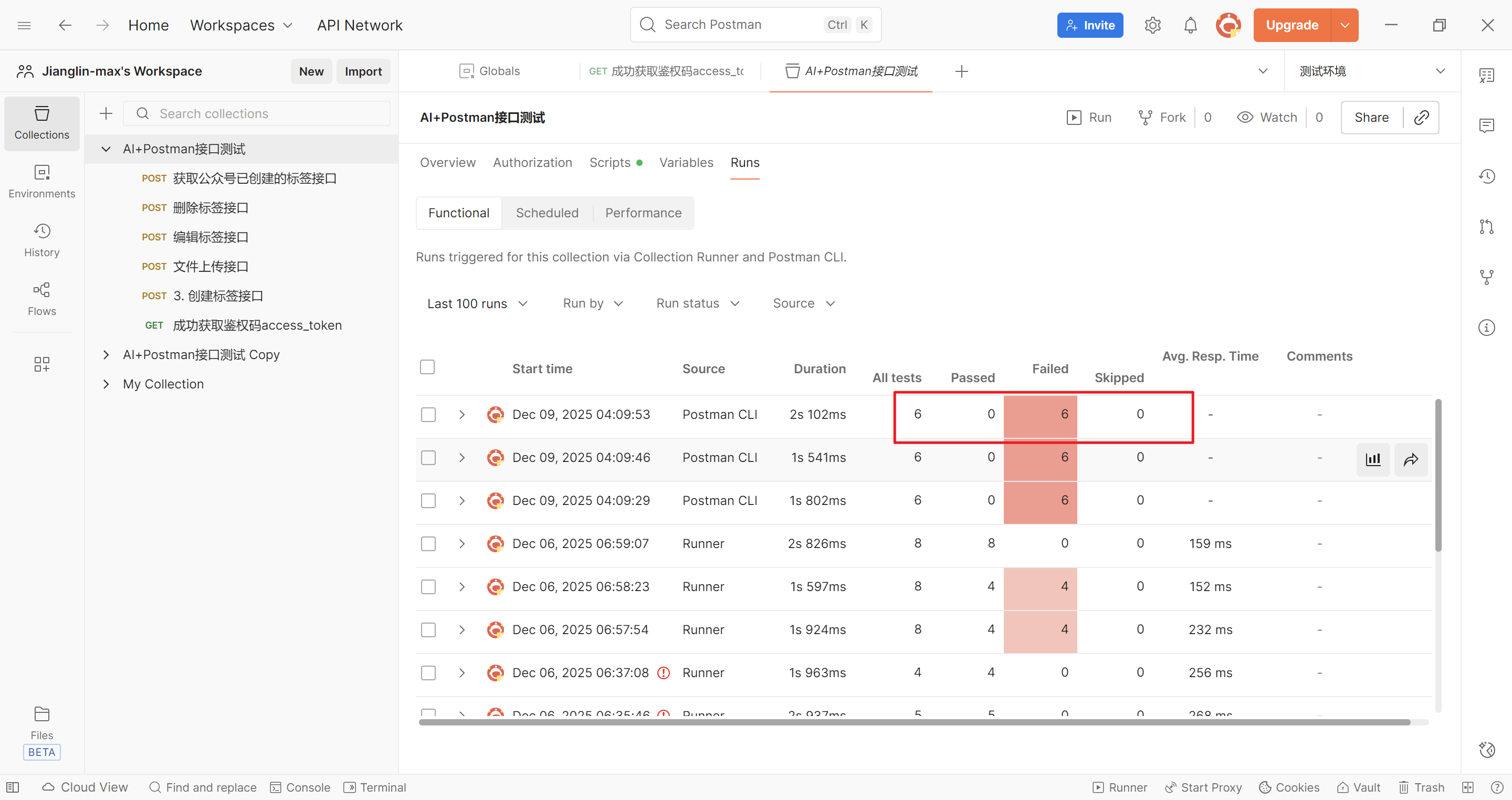Image resolution: width=1512 pixels, height=800 pixels.
Task: Collapse the AI+Postman接口测试 collection
Action: coord(106,149)
